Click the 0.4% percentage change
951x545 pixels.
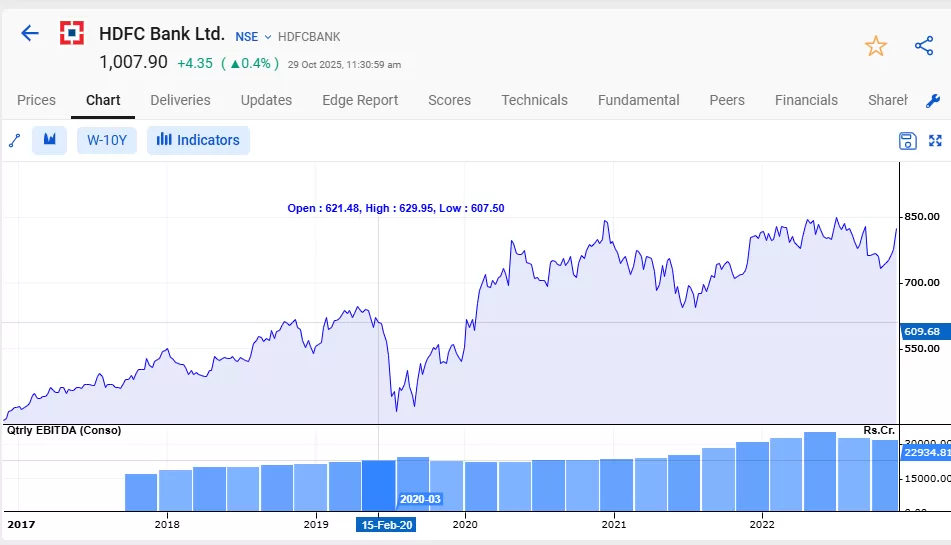(250, 64)
